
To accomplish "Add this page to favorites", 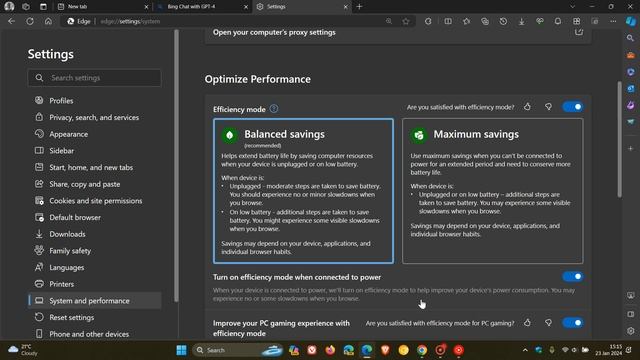I will click(x=406, y=21).
